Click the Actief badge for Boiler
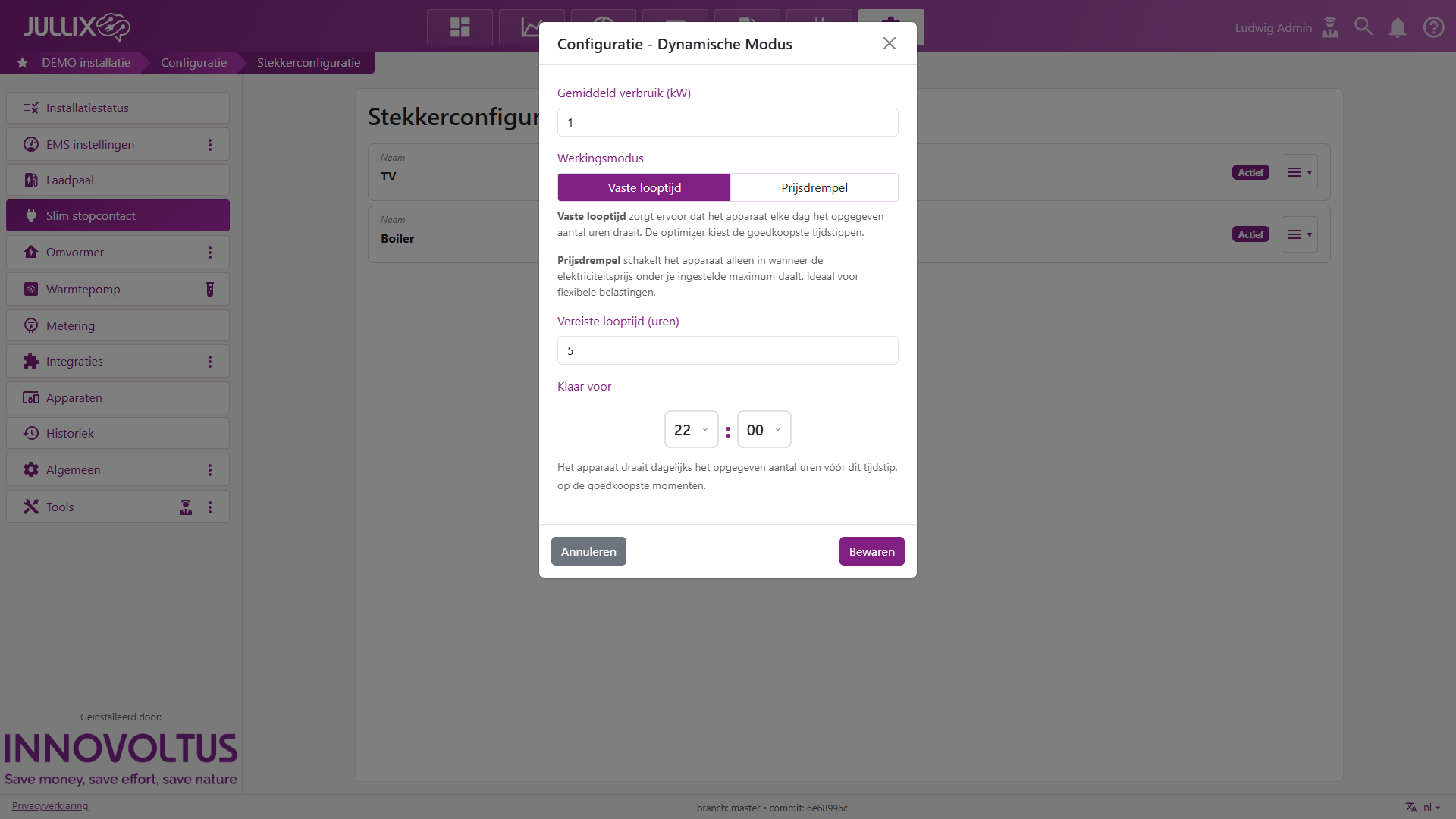The height and width of the screenshot is (819, 1456). [1250, 235]
